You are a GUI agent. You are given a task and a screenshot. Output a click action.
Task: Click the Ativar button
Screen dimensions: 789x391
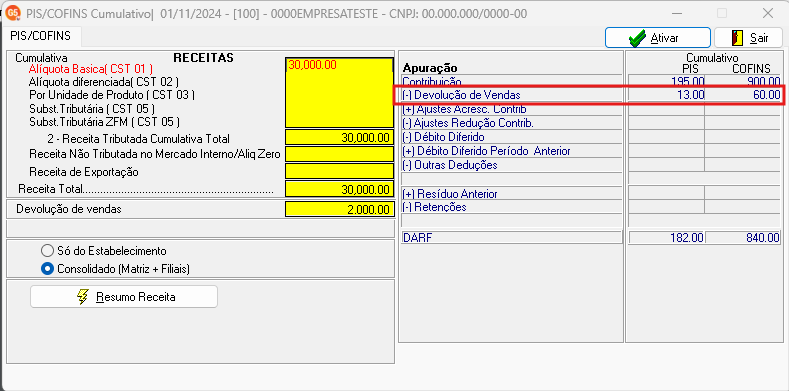pos(658,38)
